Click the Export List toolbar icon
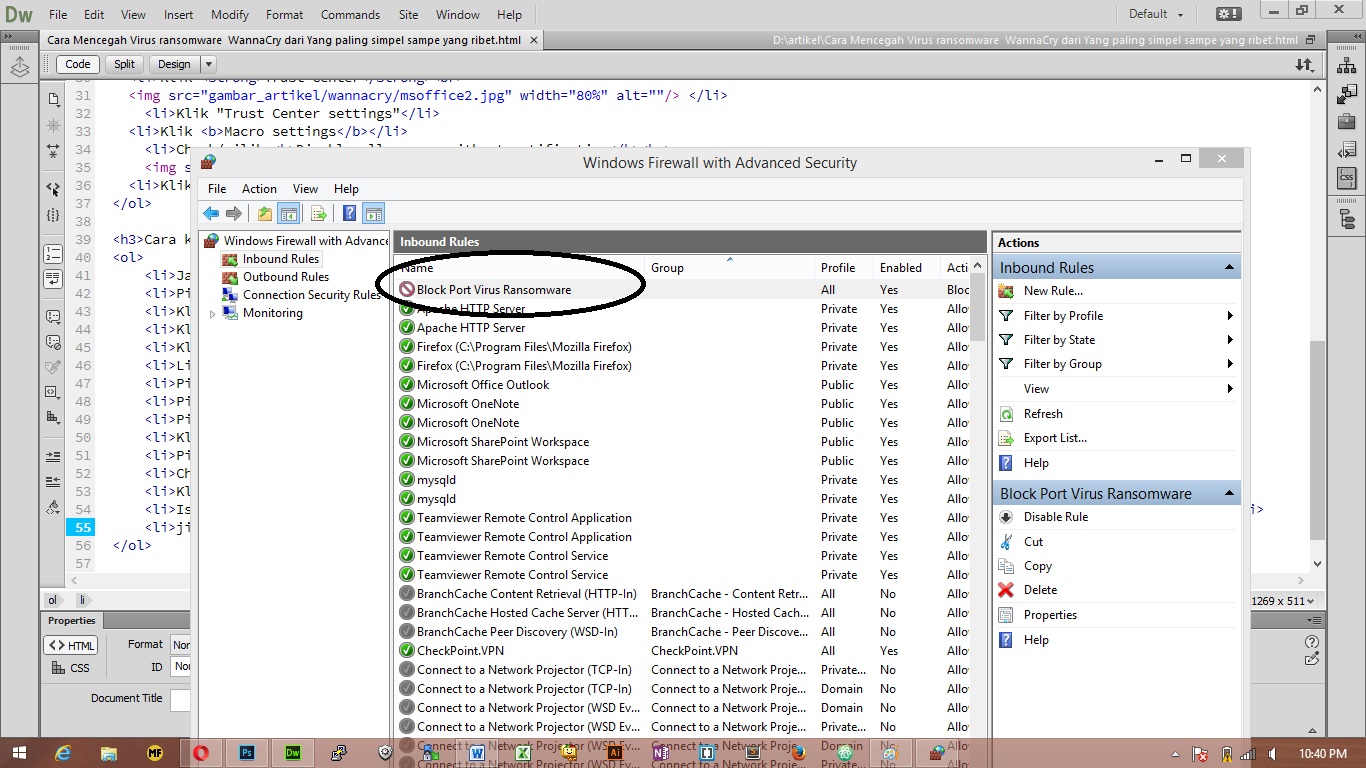This screenshot has width=1366, height=768. click(x=319, y=213)
